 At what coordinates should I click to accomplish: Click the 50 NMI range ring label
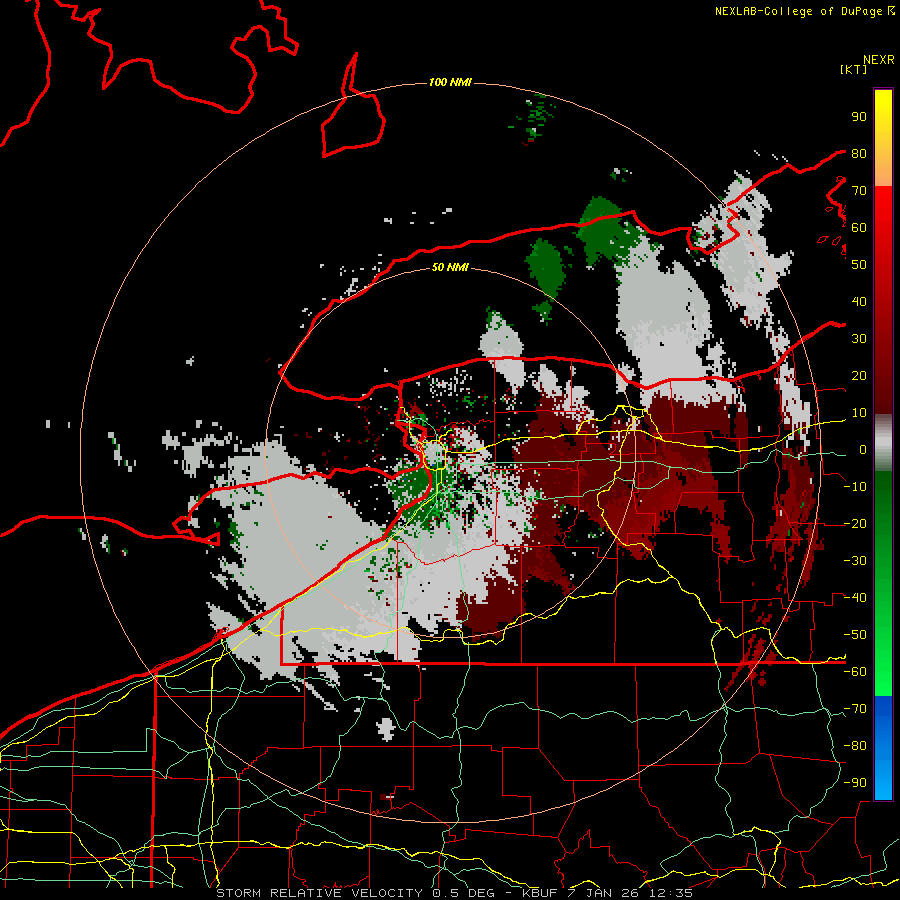(x=450, y=267)
